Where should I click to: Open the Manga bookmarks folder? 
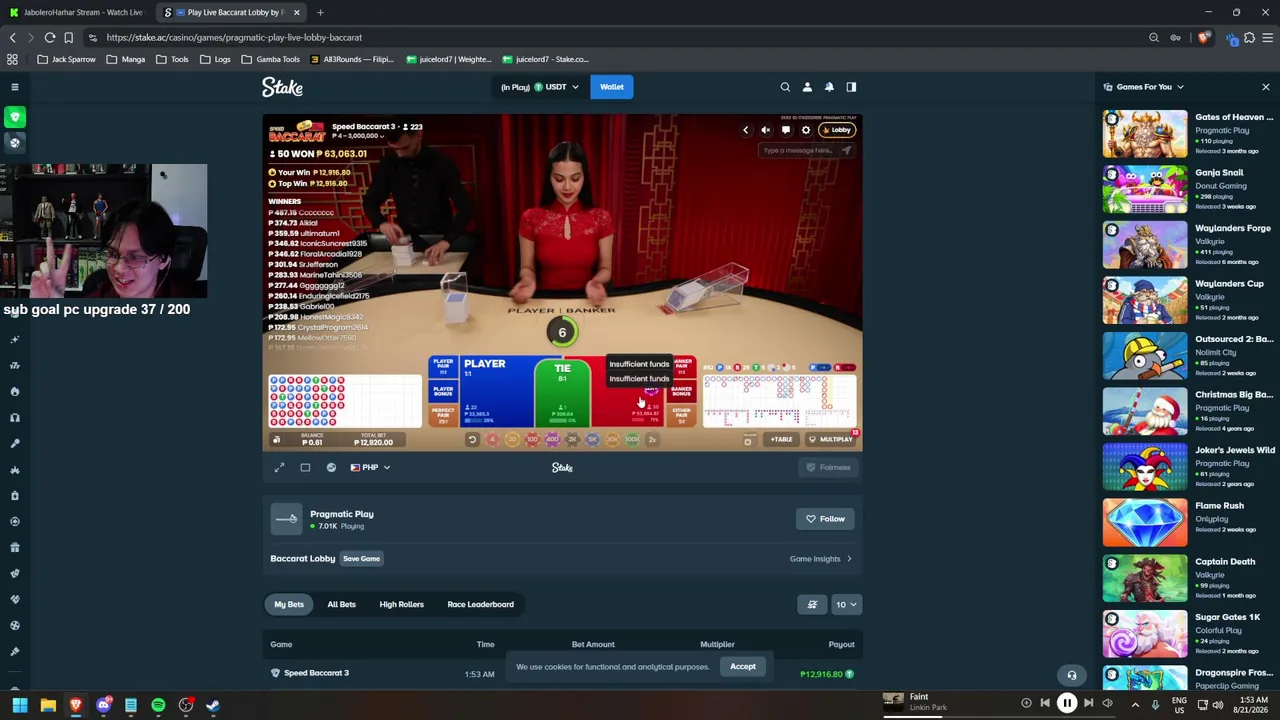pos(126,59)
